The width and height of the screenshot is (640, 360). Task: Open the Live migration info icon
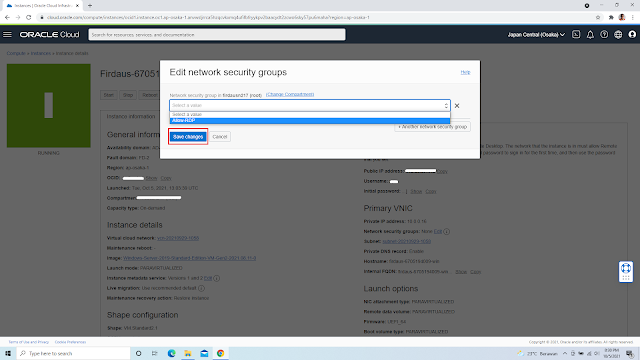pyautogui.click(x=201, y=288)
